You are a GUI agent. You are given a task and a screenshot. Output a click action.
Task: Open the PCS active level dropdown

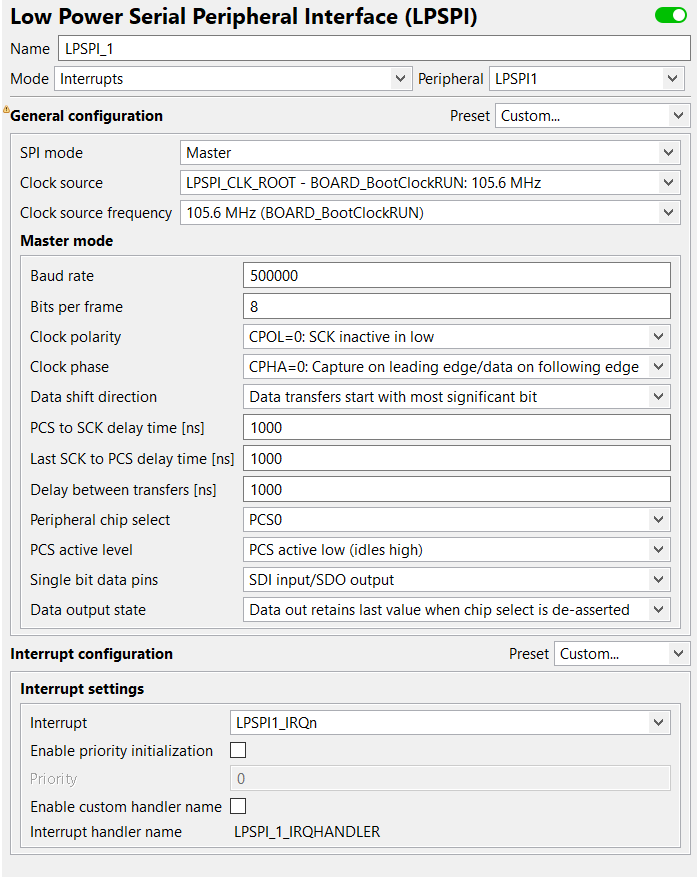pos(456,550)
